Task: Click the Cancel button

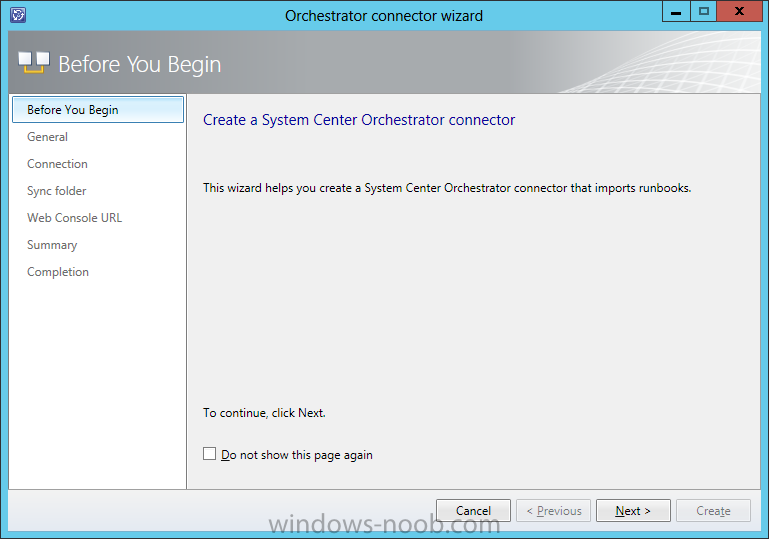Action: pyautogui.click(x=473, y=511)
